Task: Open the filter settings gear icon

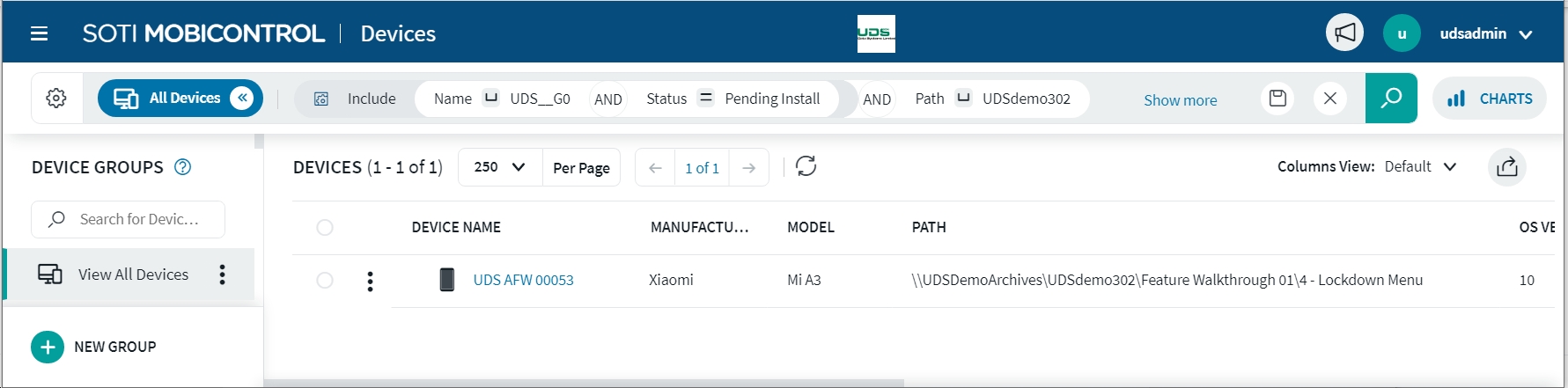Action: click(56, 99)
